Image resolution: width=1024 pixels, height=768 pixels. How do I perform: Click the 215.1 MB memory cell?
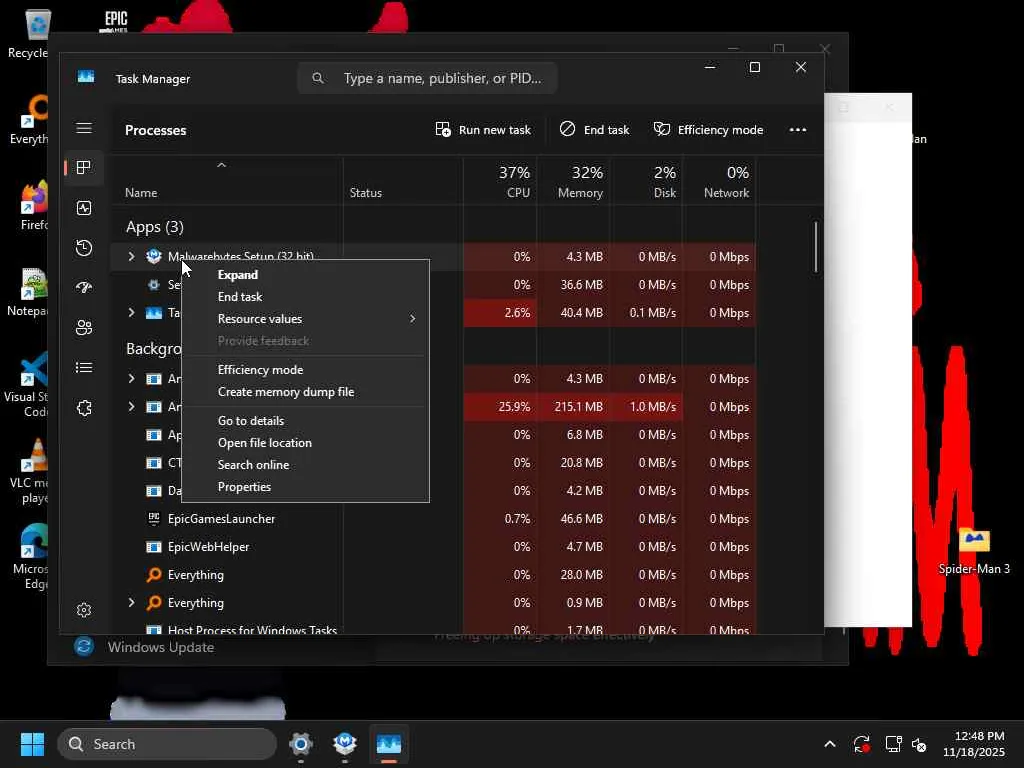tap(574, 407)
